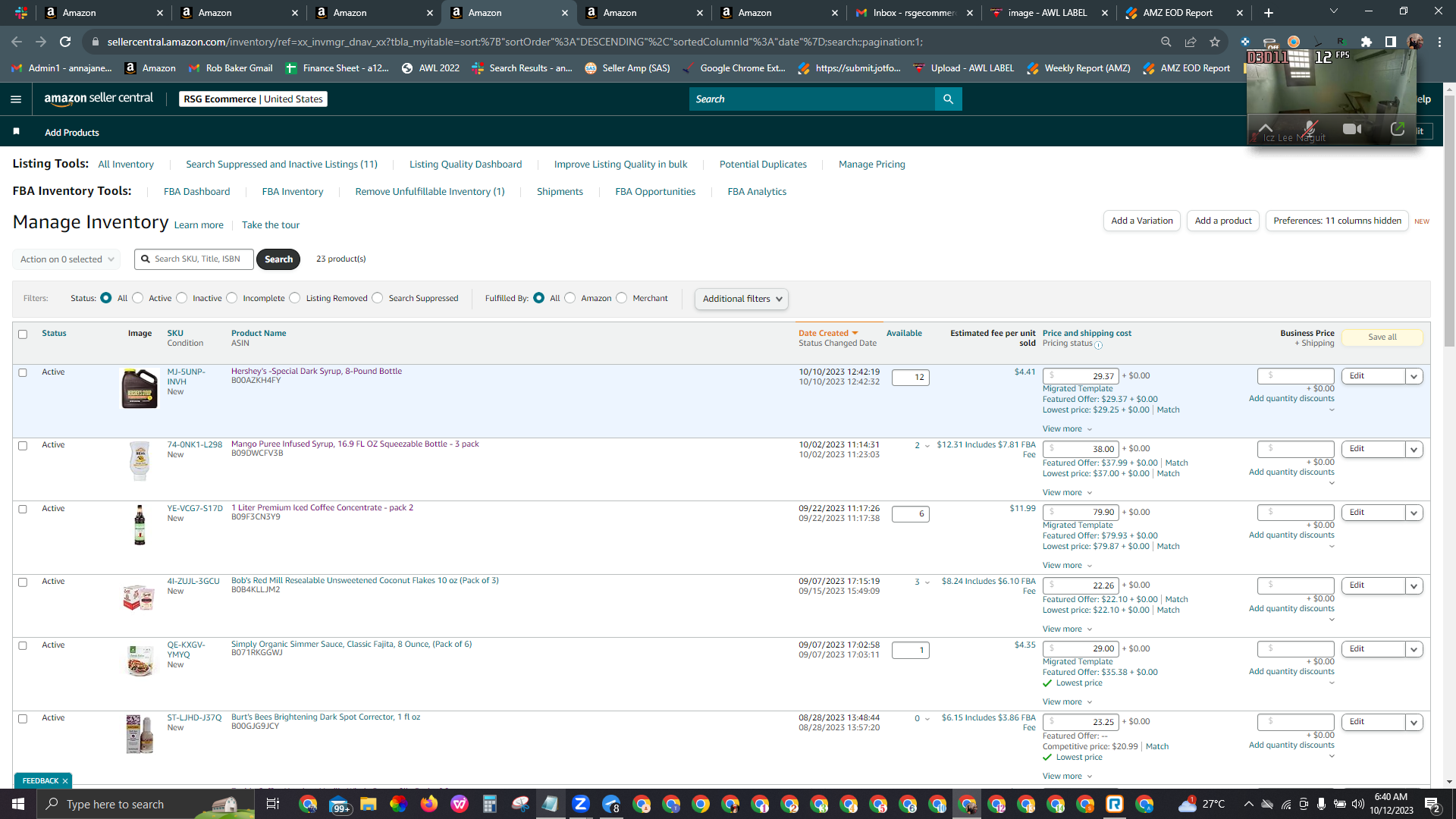Open the Shipments inventory tool
Viewport: 1456px width, 819px height.
coord(560,192)
